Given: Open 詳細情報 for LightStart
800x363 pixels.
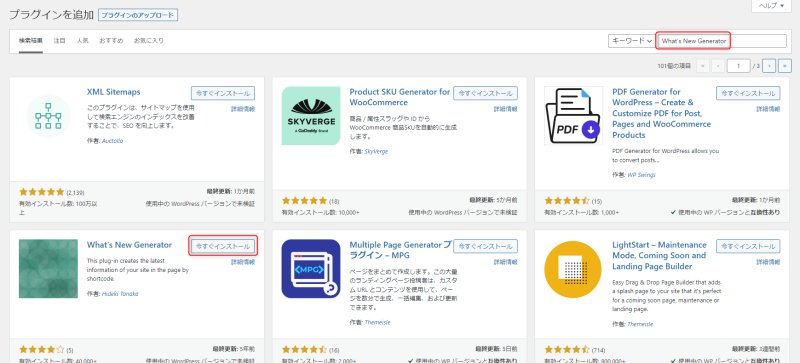Looking at the screenshot, I should point(768,262).
